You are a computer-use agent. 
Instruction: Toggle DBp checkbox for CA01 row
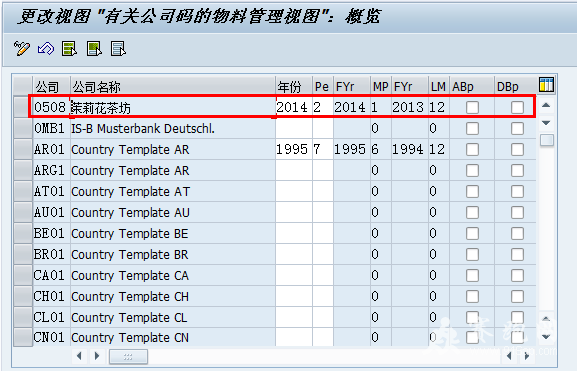[x=517, y=275]
